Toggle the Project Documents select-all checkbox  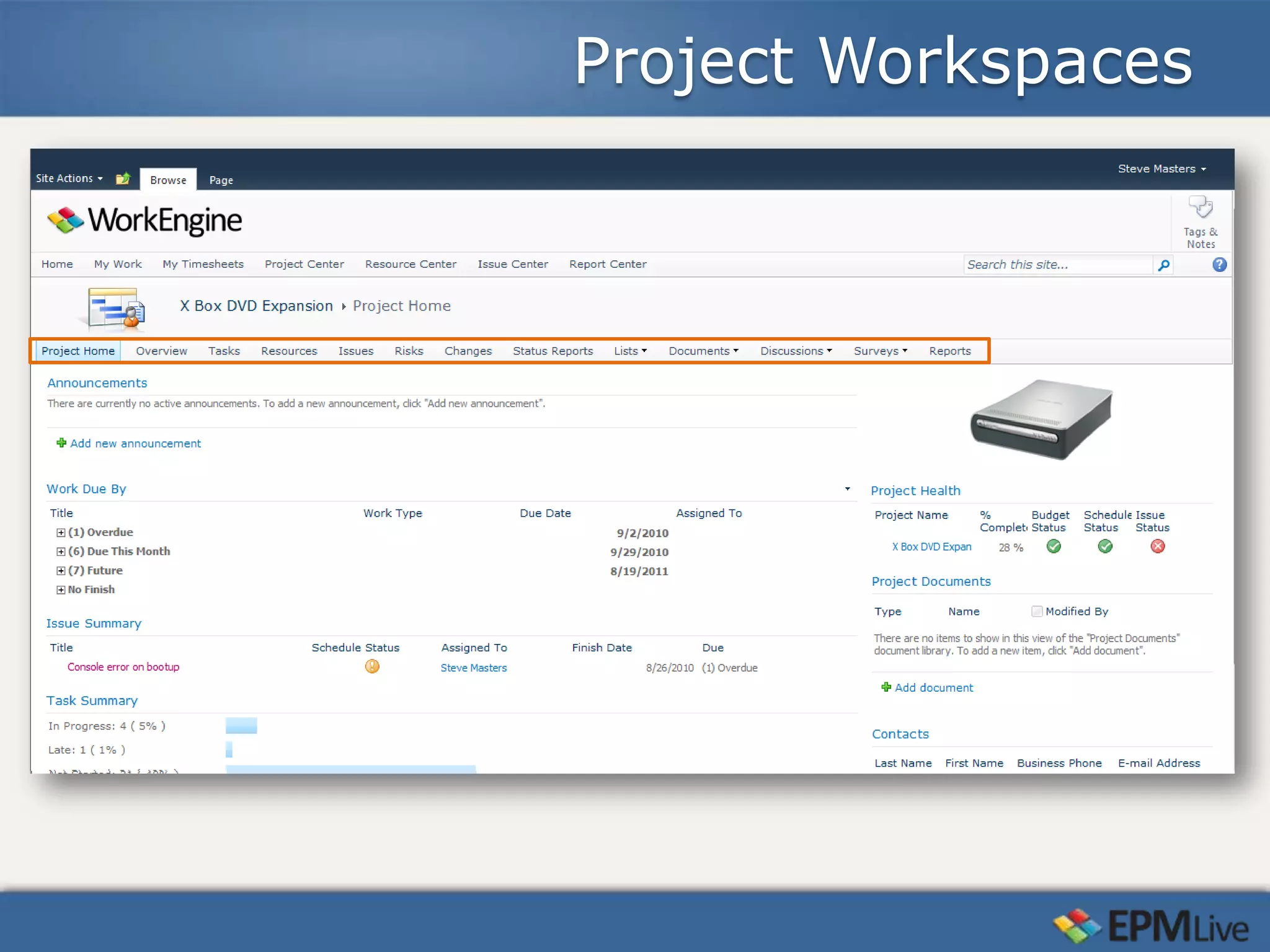(1036, 611)
